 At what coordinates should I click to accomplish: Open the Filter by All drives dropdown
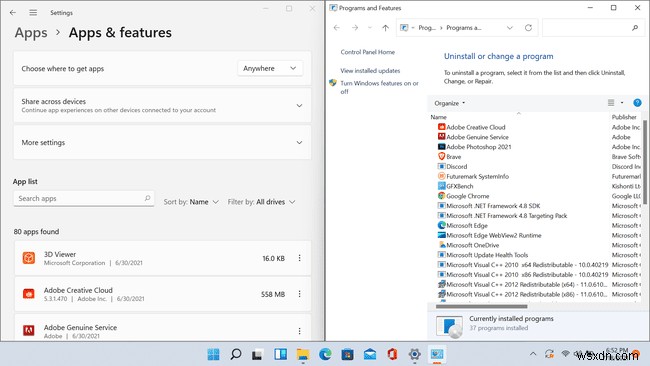tap(261, 202)
